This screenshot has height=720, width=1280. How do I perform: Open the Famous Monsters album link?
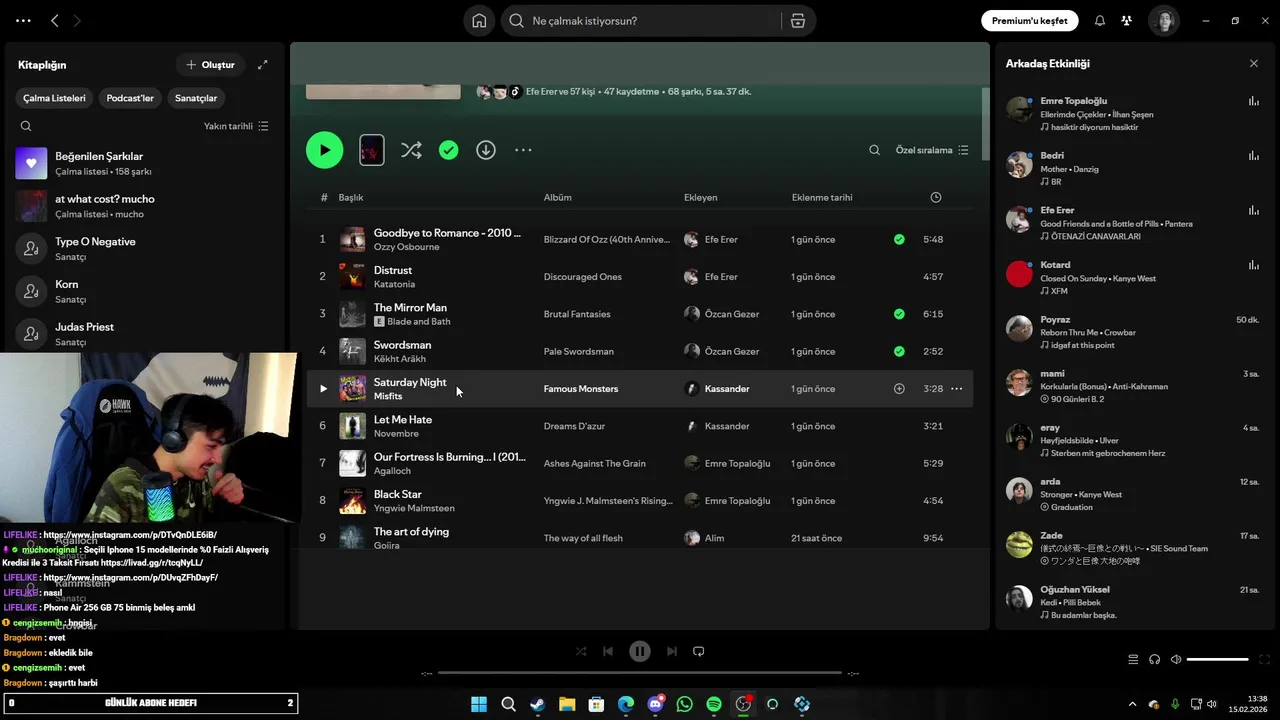point(581,389)
